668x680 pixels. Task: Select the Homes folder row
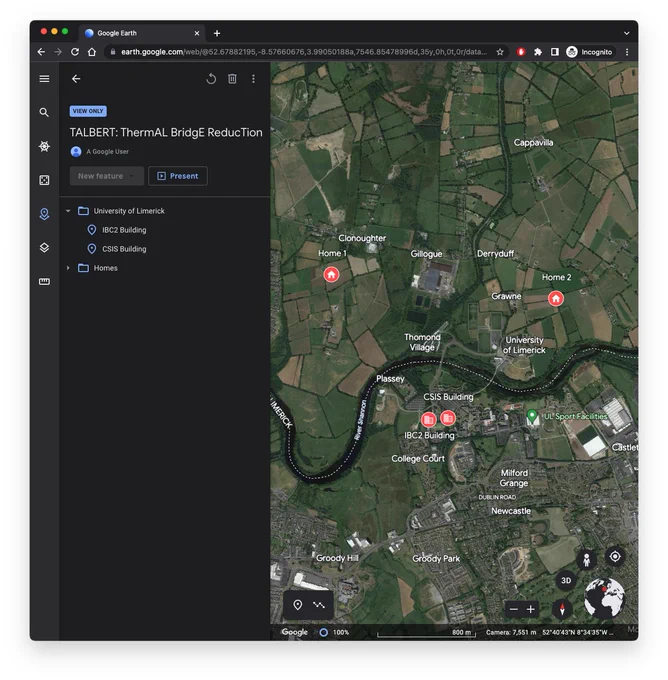pos(165,268)
